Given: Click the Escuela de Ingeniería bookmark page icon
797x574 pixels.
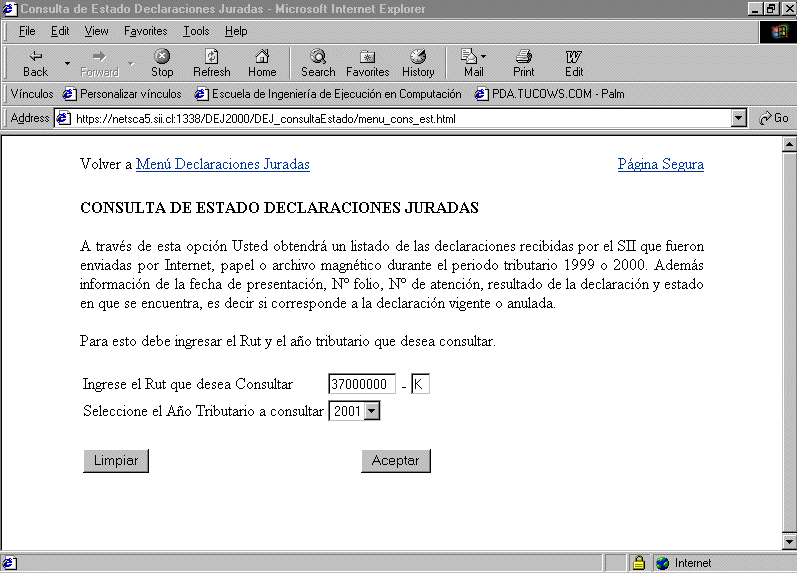Looking at the screenshot, I should pyautogui.click(x=201, y=94).
